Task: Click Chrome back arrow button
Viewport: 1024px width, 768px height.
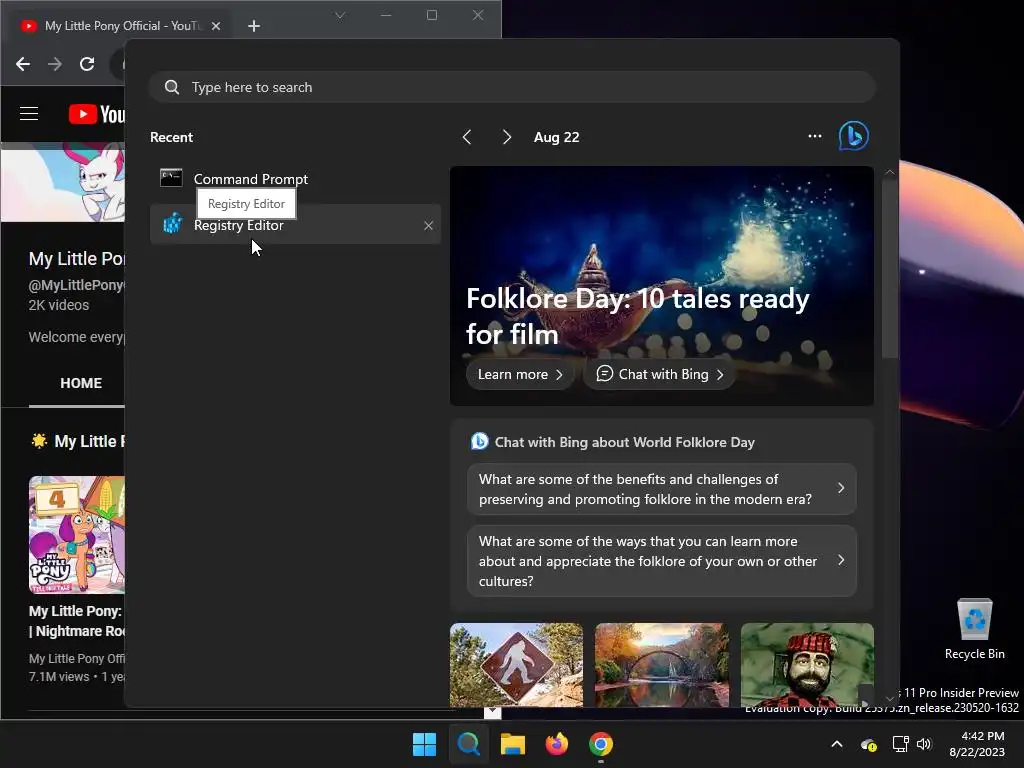Action: [23, 64]
